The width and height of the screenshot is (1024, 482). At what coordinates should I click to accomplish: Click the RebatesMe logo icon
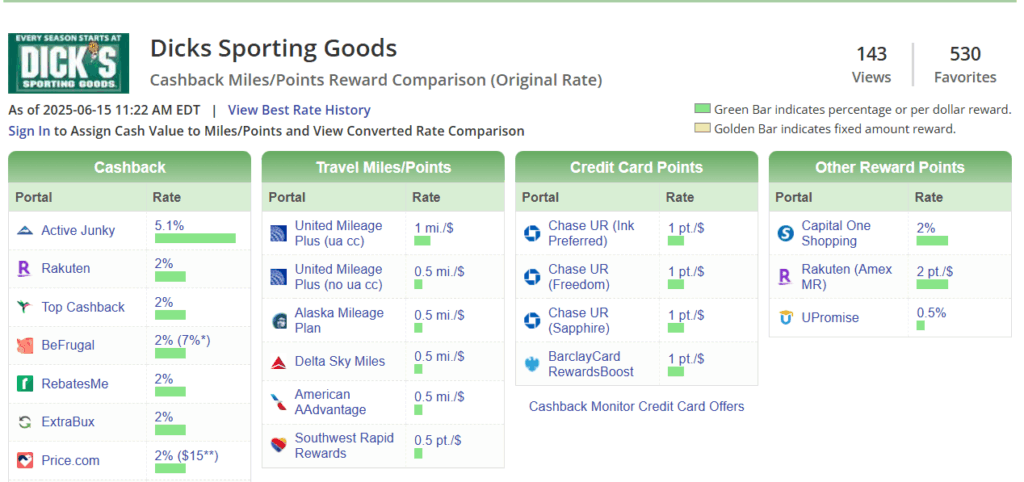click(x=26, y=384)
